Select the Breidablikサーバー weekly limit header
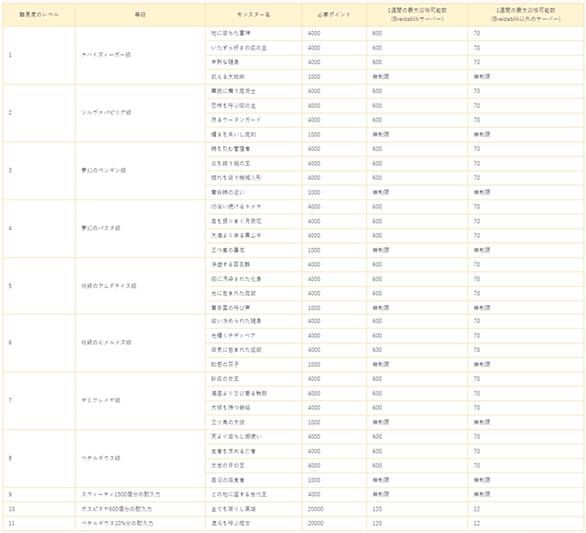This screenshot has width=586, height=533. click(x=417, y=15)
